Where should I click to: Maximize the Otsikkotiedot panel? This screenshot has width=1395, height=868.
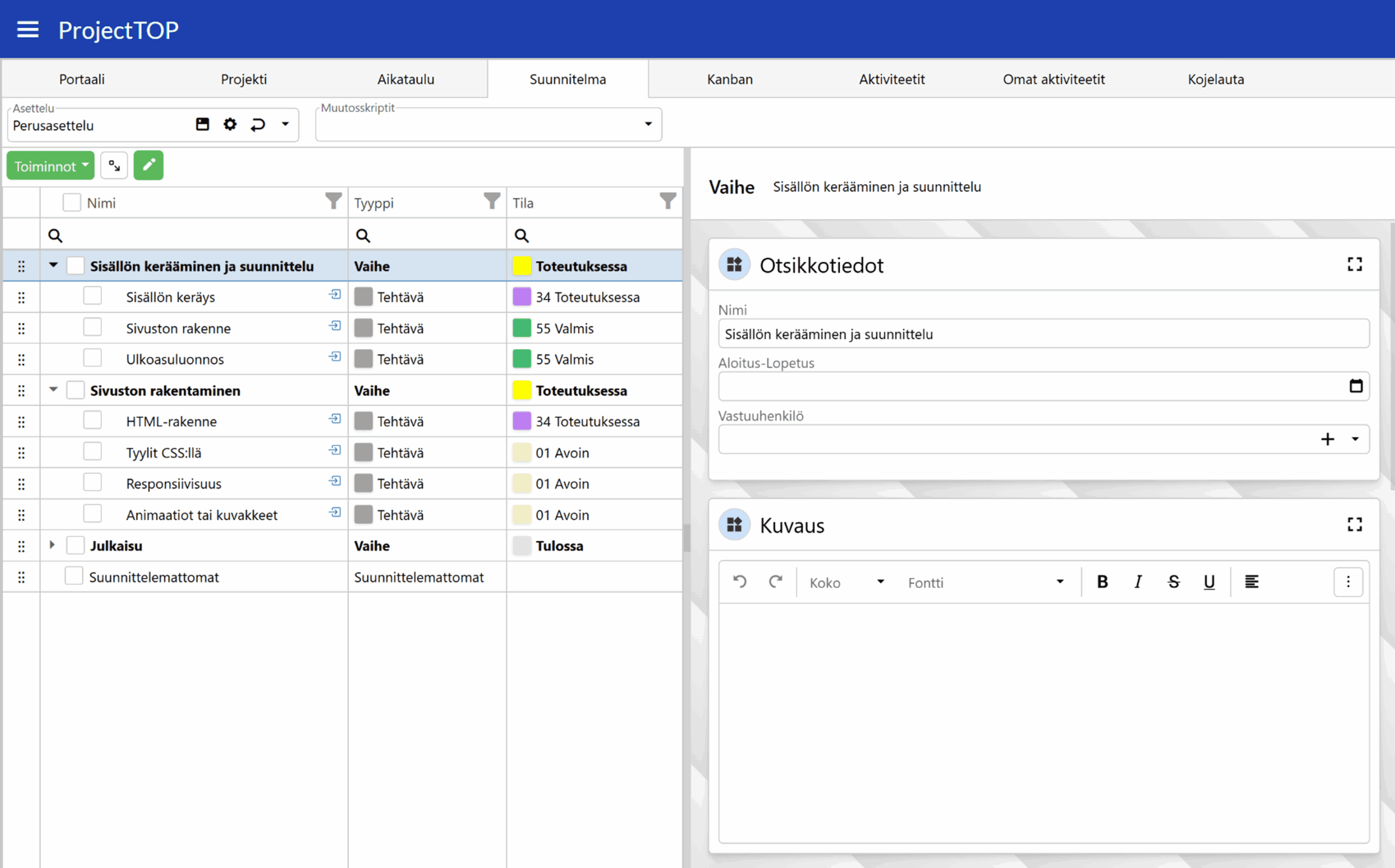[1354, 264]
